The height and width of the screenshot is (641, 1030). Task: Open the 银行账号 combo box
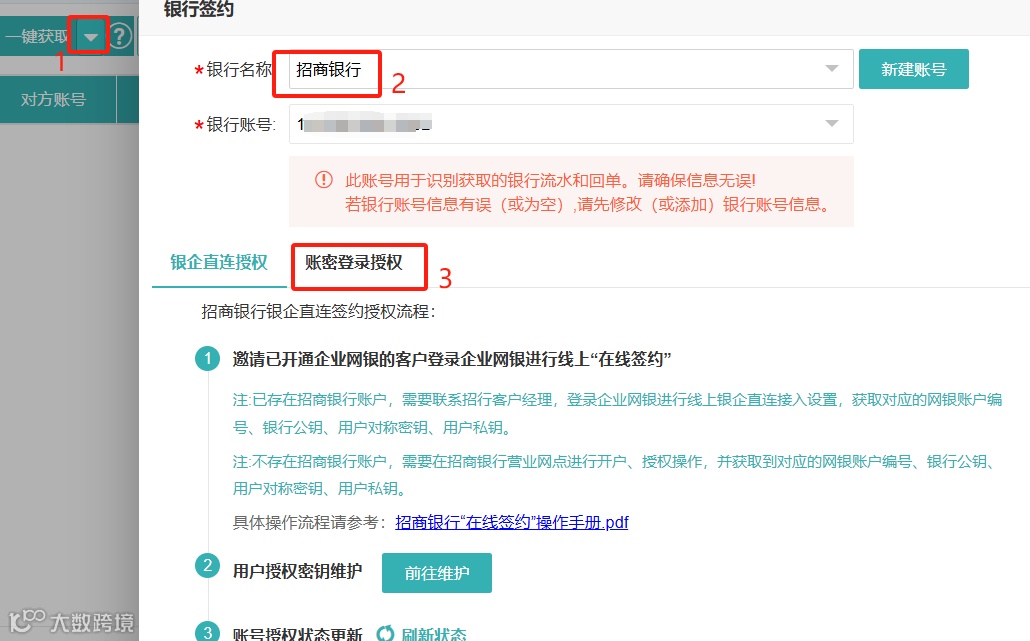point(571,124)
